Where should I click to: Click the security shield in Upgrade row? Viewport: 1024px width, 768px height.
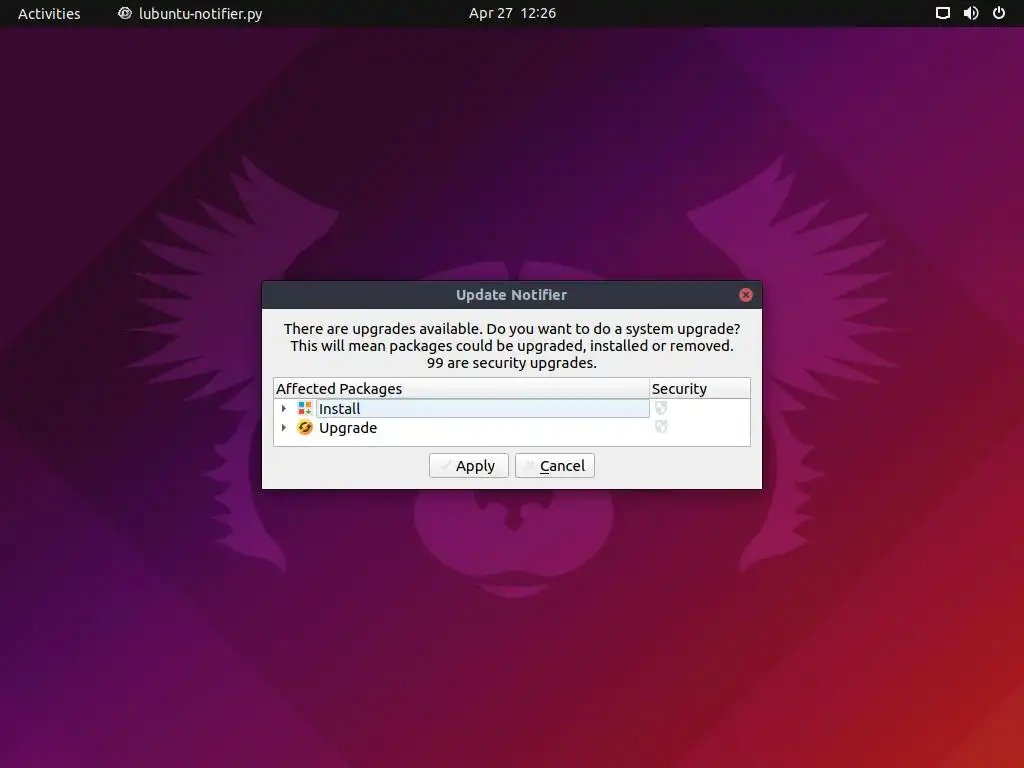(661, 427)
